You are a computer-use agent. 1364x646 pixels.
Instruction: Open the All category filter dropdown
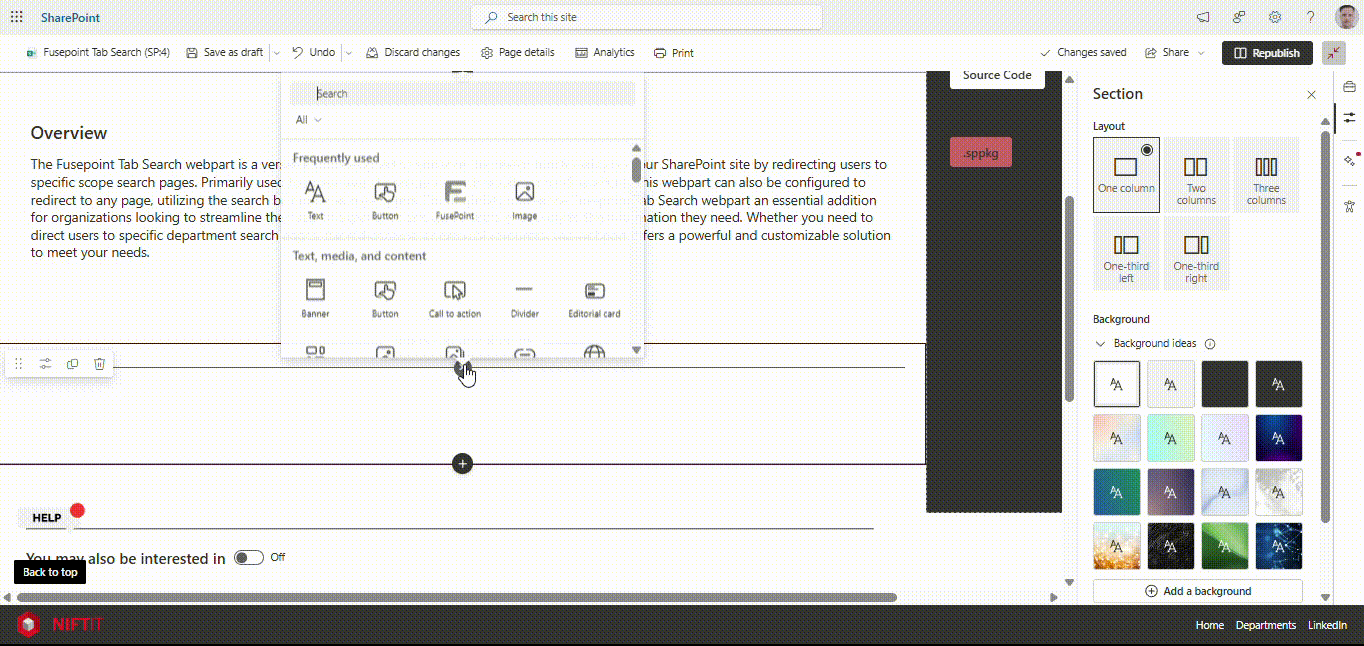click(x=309, y=120)
